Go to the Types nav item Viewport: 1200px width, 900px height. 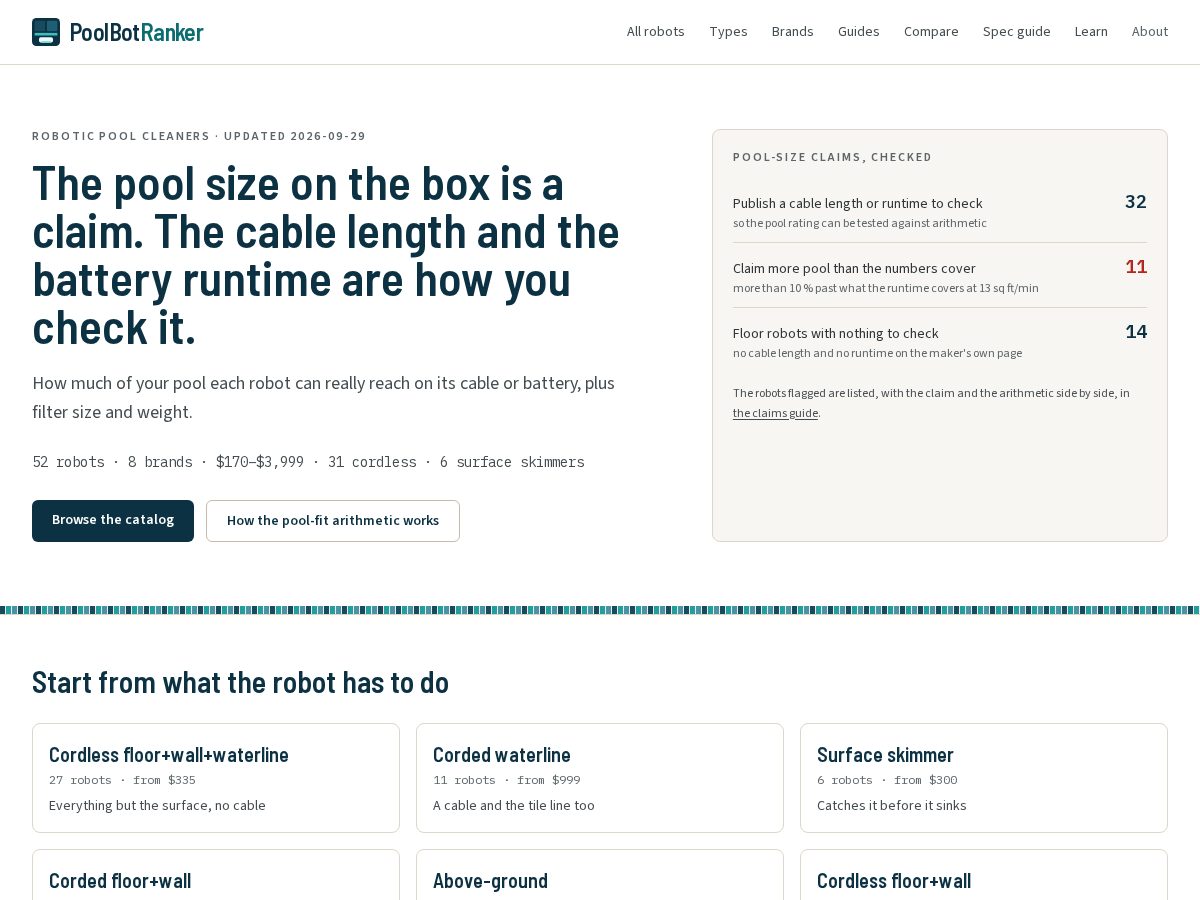coord(728,32)
